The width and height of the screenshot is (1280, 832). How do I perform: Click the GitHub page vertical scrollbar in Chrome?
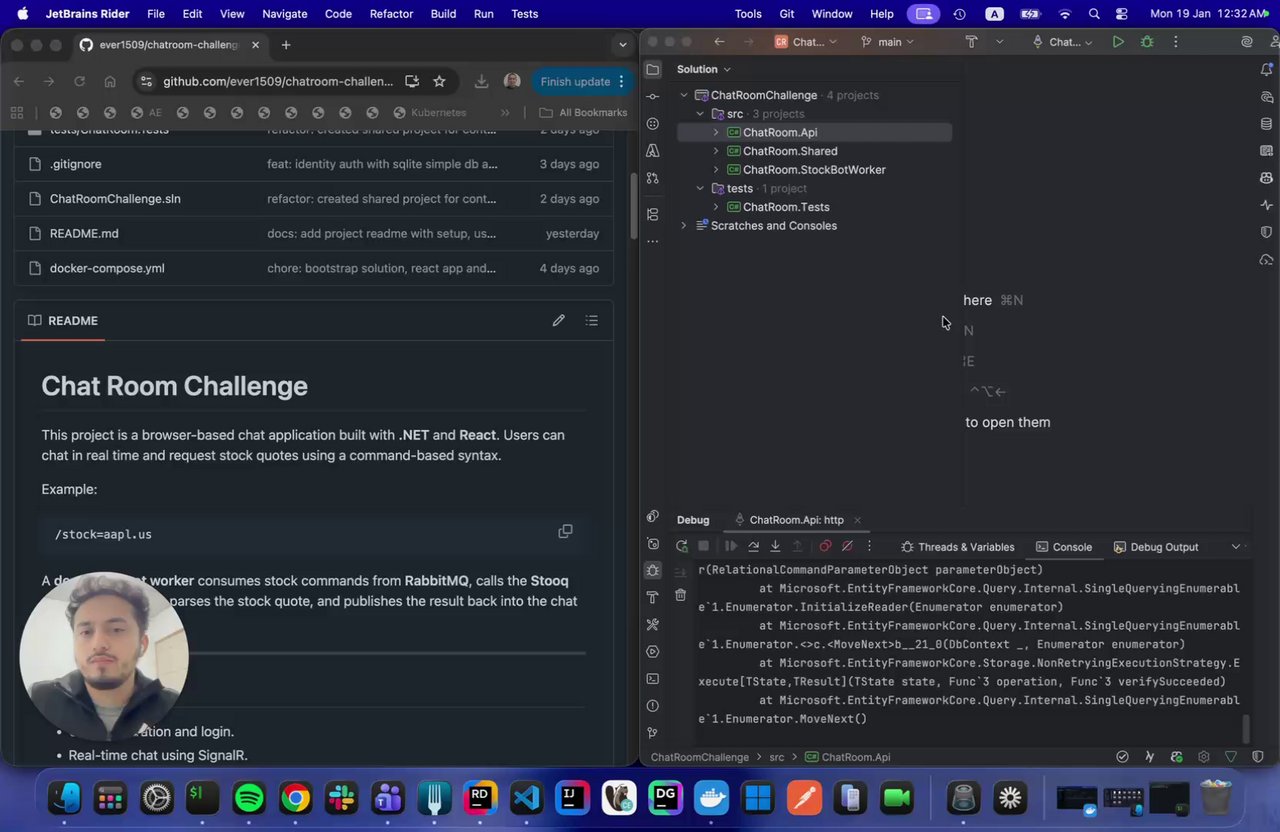click(x=633, y=205)
